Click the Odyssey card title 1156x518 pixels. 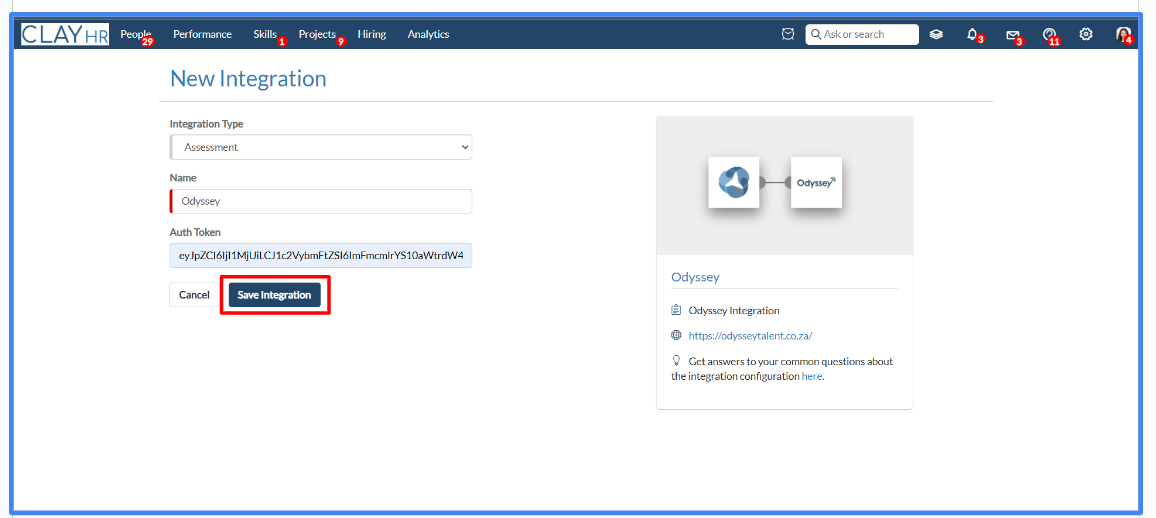(x=695, y=277)
